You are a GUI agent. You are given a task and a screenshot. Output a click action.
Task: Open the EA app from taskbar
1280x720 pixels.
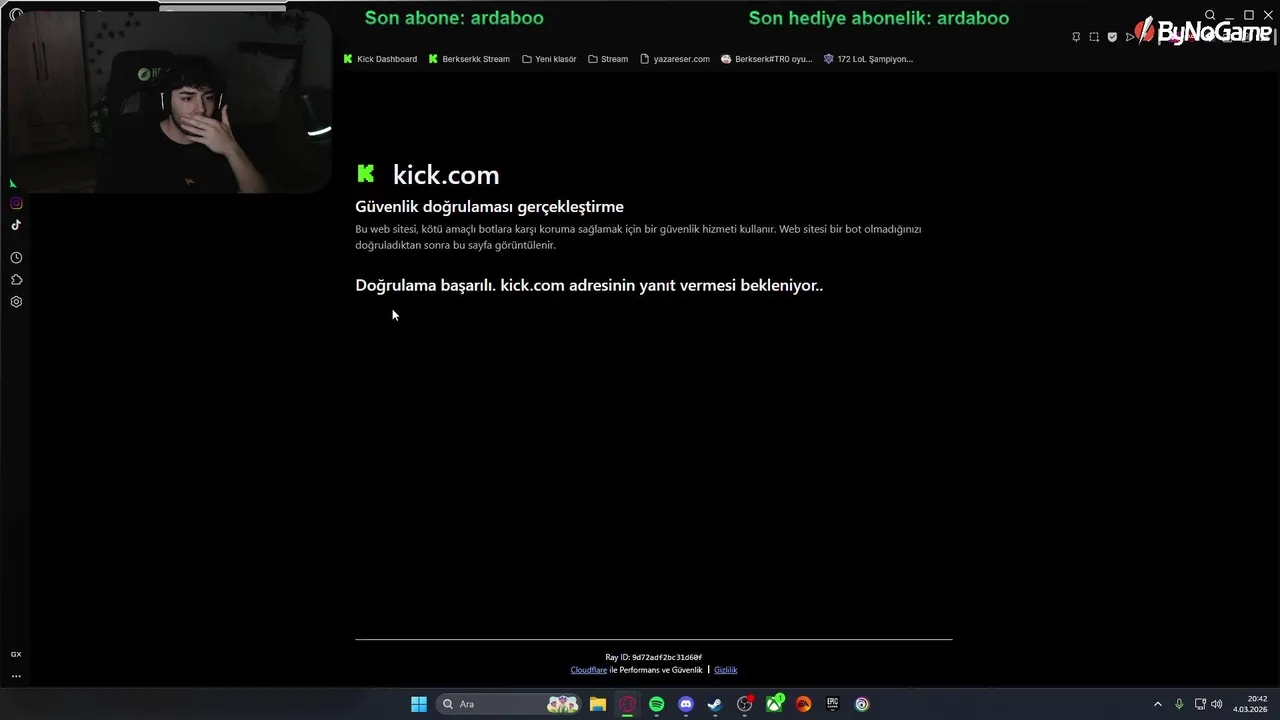pyautogui.click(x=803, y=704)
